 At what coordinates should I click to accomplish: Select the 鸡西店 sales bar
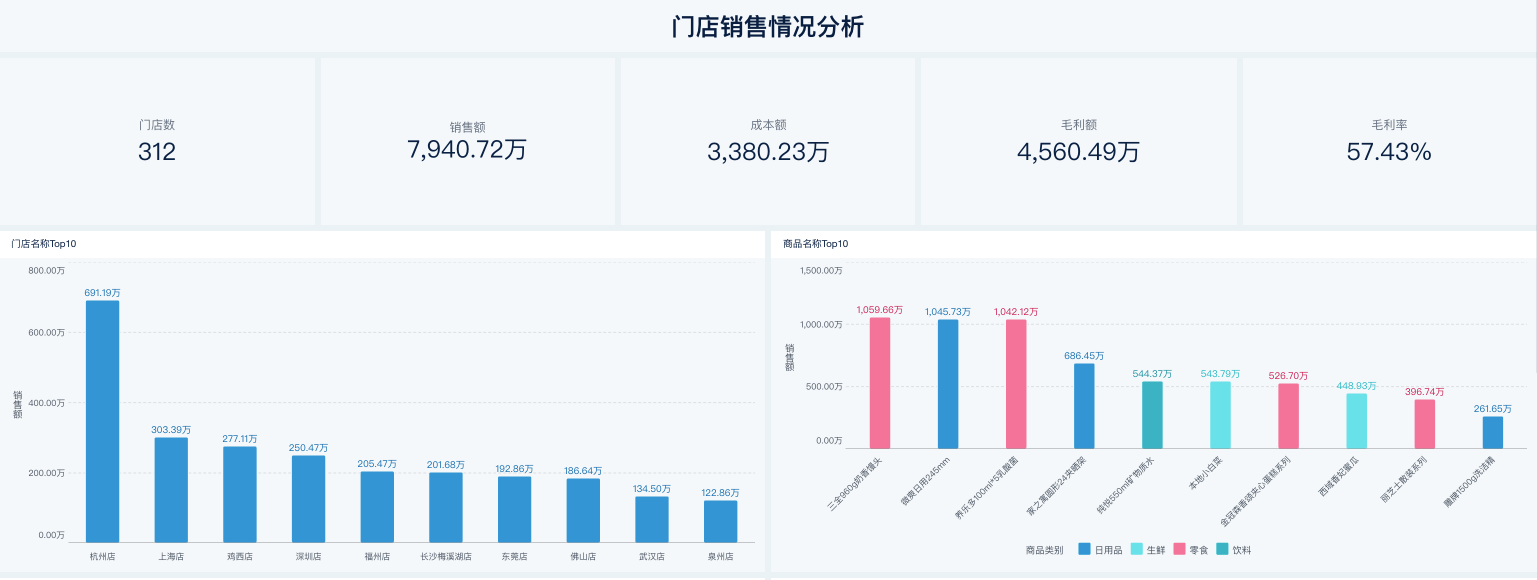click(240, 494)
